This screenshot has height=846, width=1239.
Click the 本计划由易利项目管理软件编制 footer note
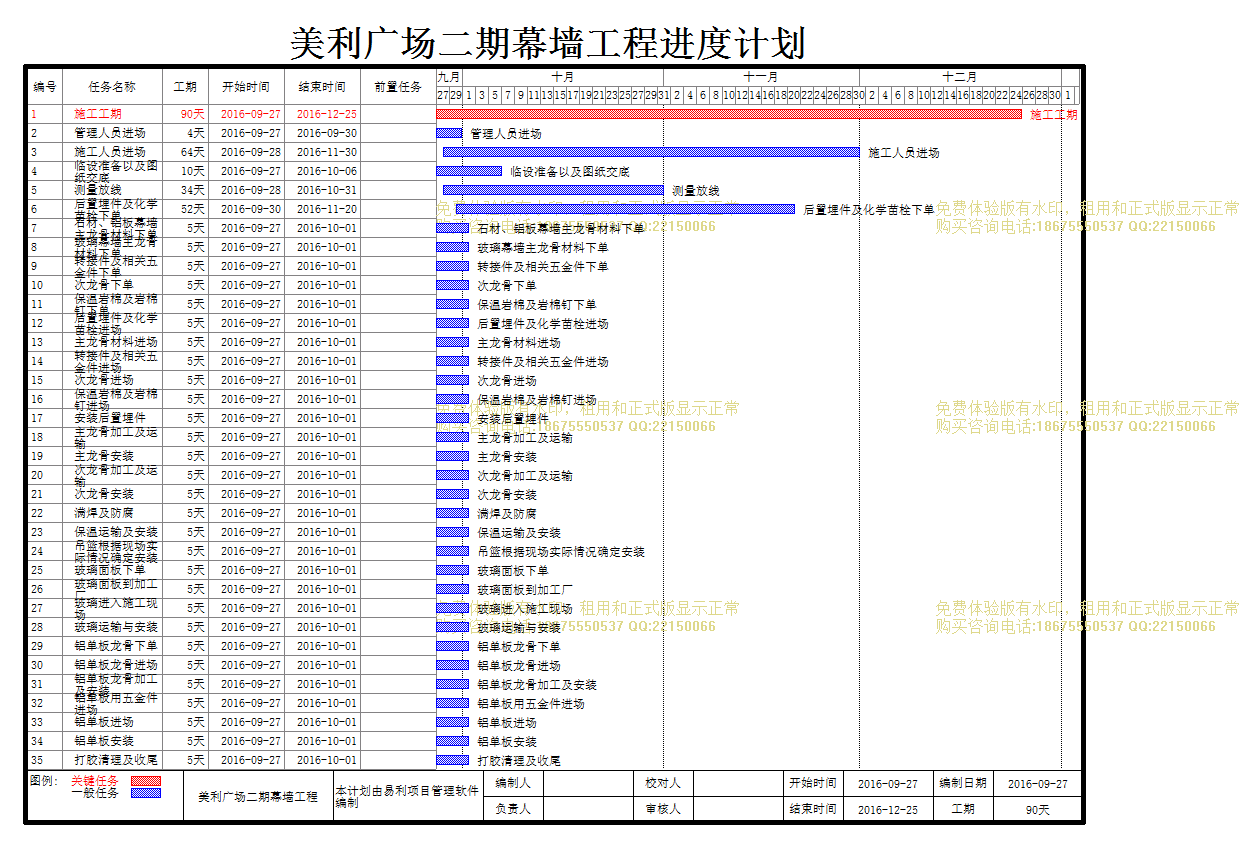(x=408, y=796)
